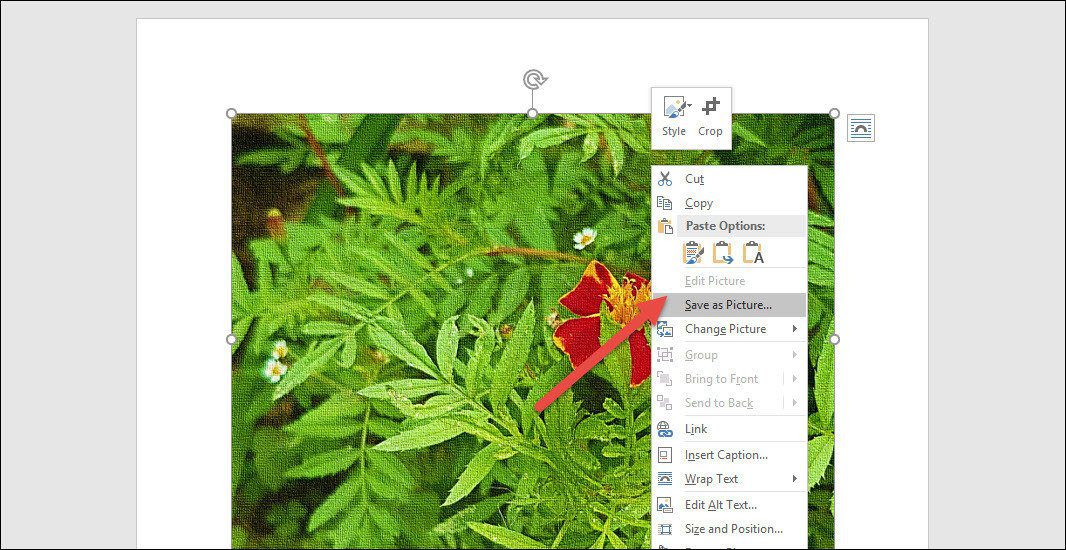
Task: Select Save as Picture menu entry
Action: click(x=729, y=305)
